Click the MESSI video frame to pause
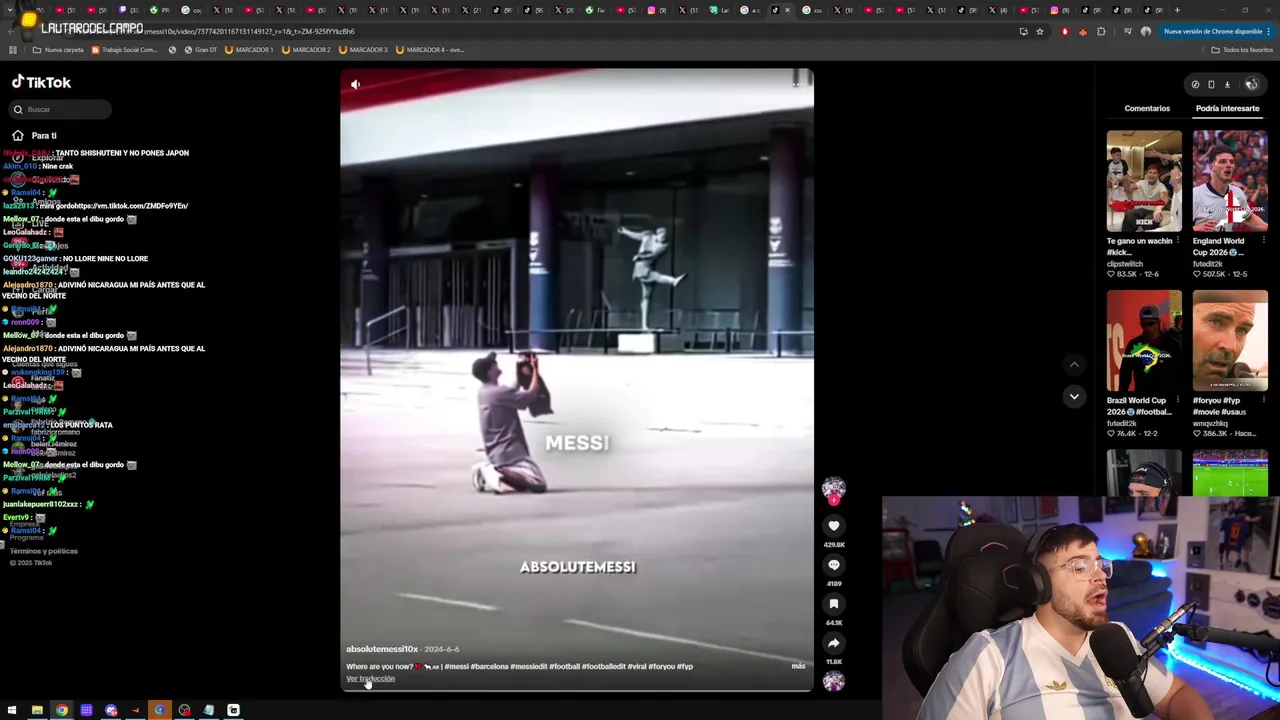Viewport: 1280px width, 720px height. coord(577,380)
